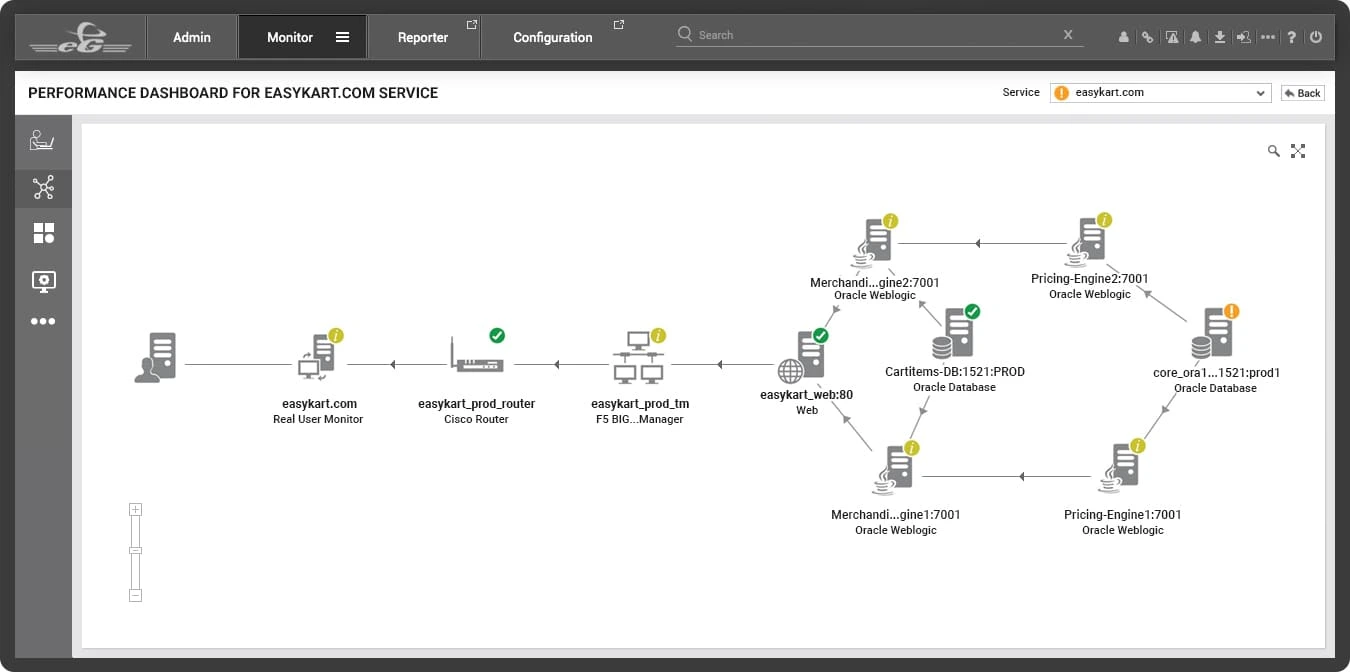This screenshot has width=1350, height=672.
Task: Click the Back button
Action: pyautogui.click(x=1303, y=93)
